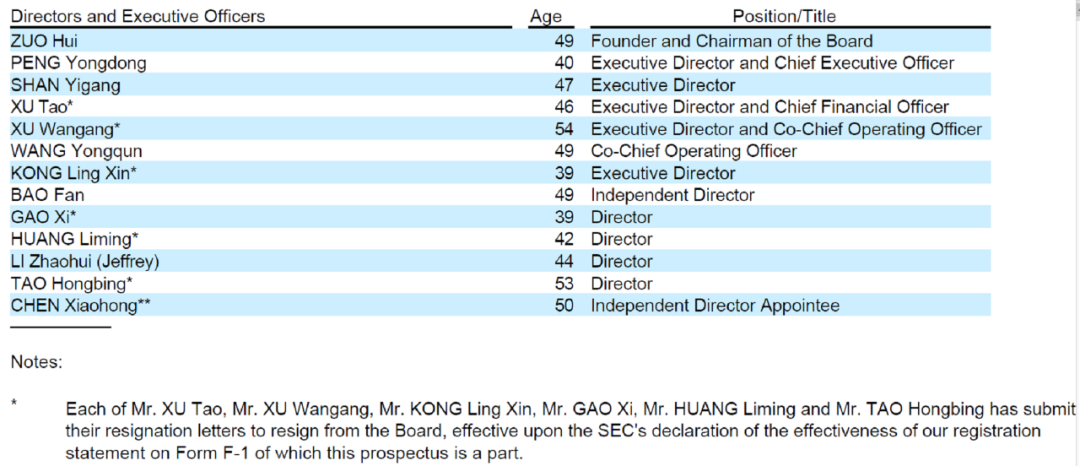
Task: Select LI Zhaohui (Jeffrey) in the table
Action: click(x=85, y=261)
